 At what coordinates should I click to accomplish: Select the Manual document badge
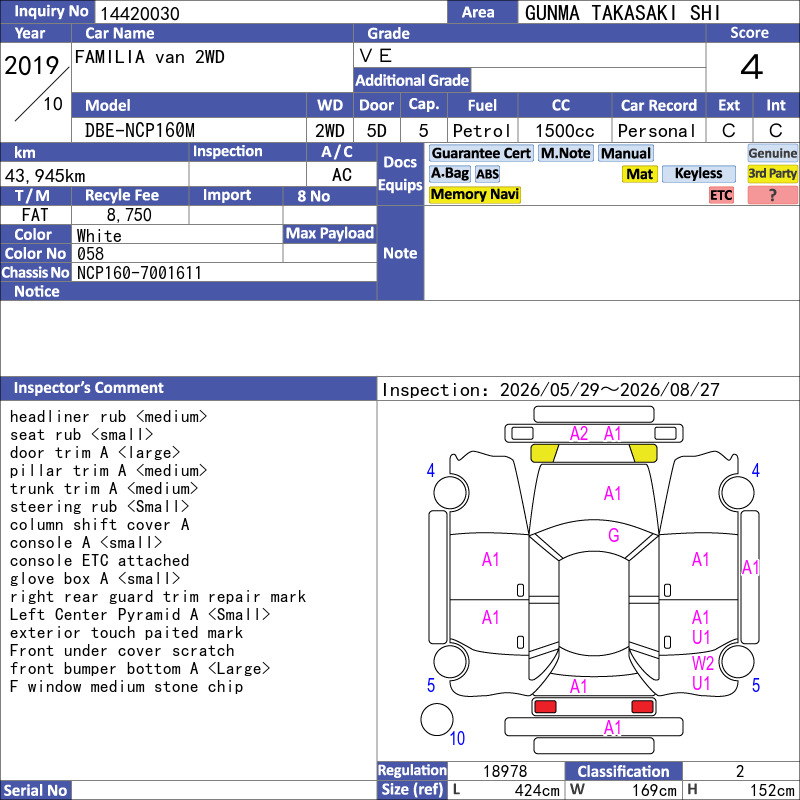(x=626, y=153)
